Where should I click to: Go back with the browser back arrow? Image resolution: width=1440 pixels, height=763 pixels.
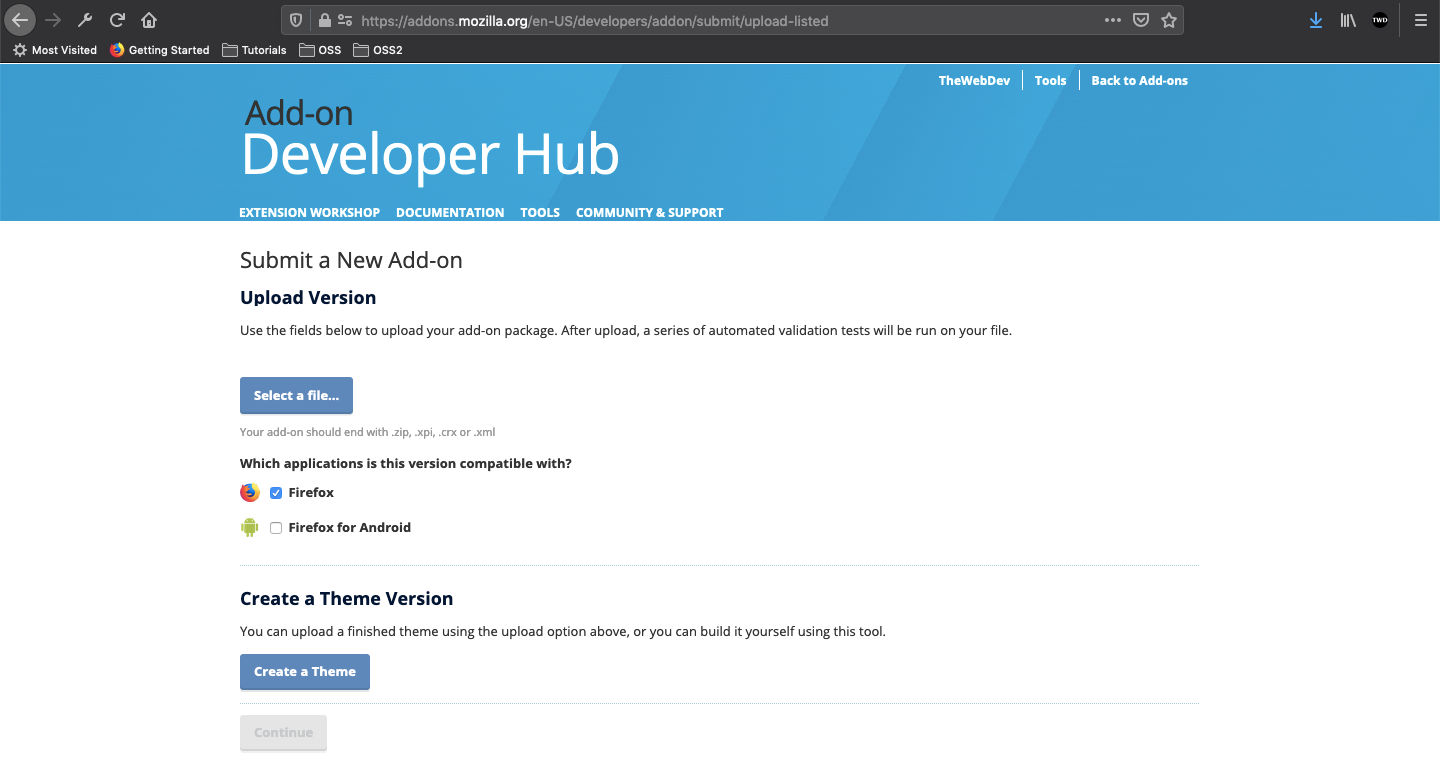[x=21, y=20]
